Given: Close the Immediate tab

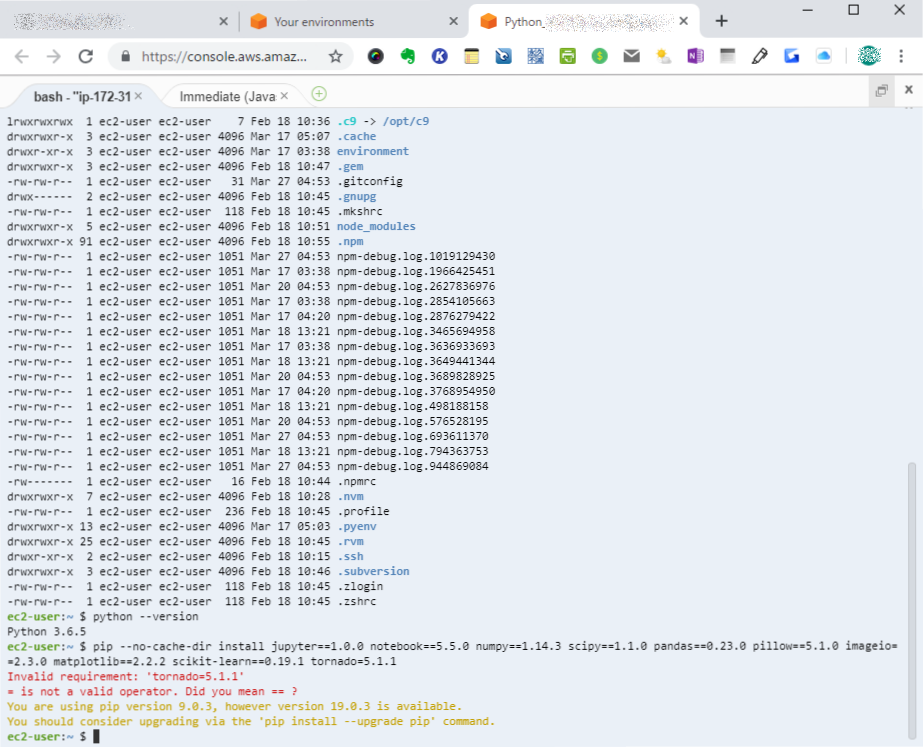Looking at the screenshot, I should pyautogui.click(x=285, y=96).
